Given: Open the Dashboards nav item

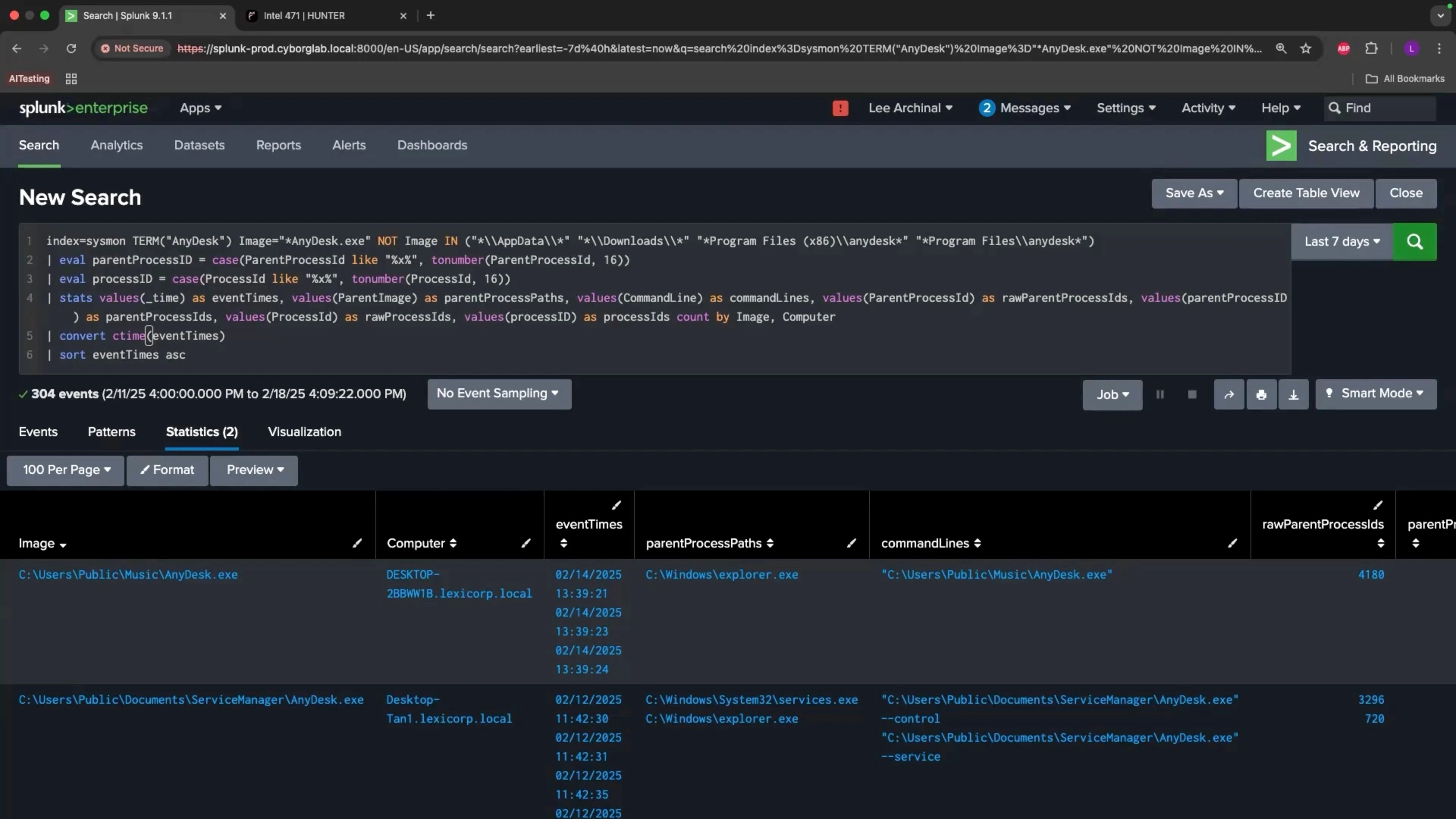Looking at the screenshot, I should click(432, 145).
